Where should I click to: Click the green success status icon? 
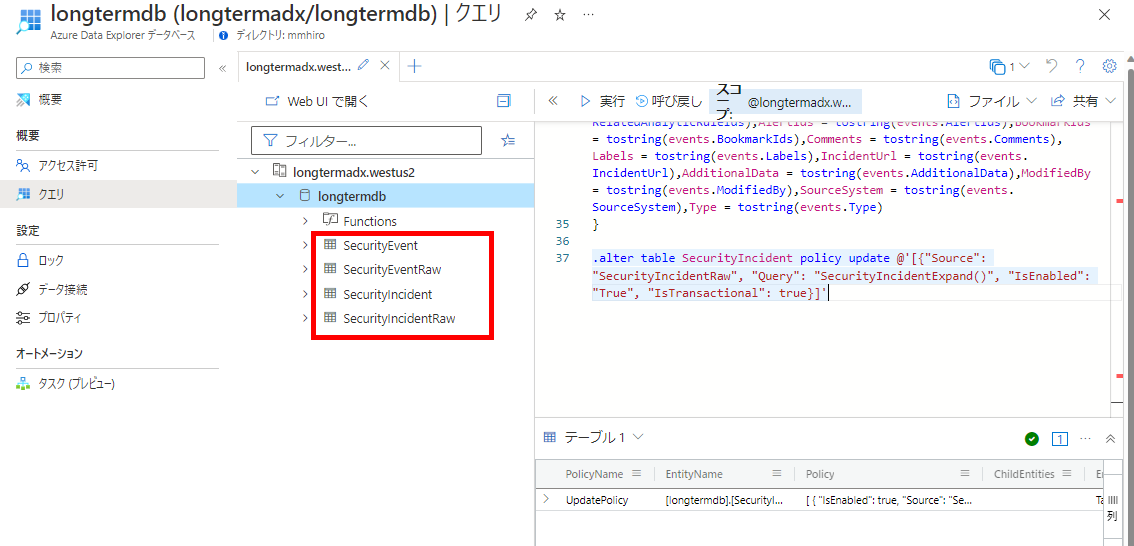pos(1031,438)
